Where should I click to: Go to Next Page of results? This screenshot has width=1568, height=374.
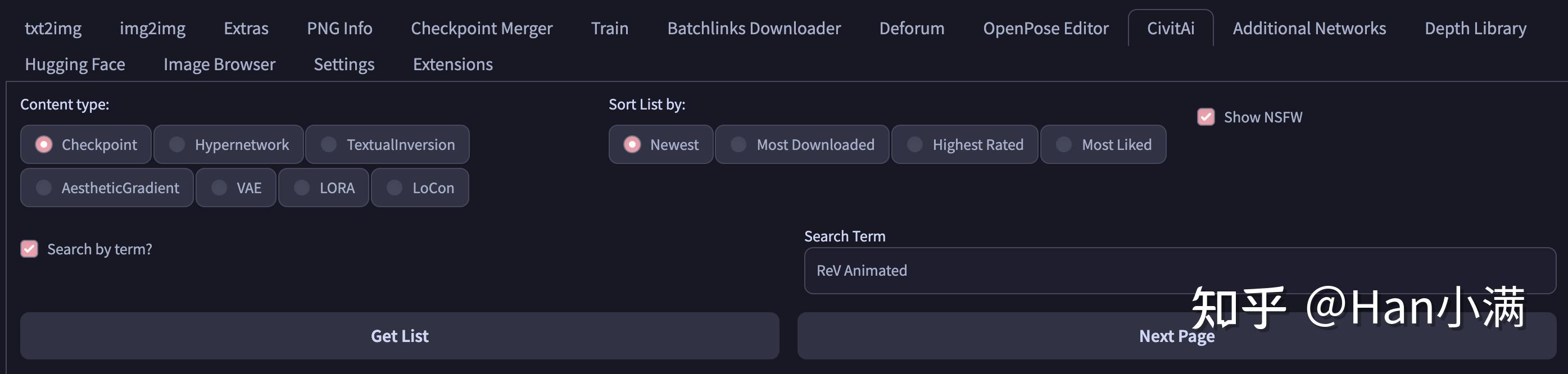1177,336
